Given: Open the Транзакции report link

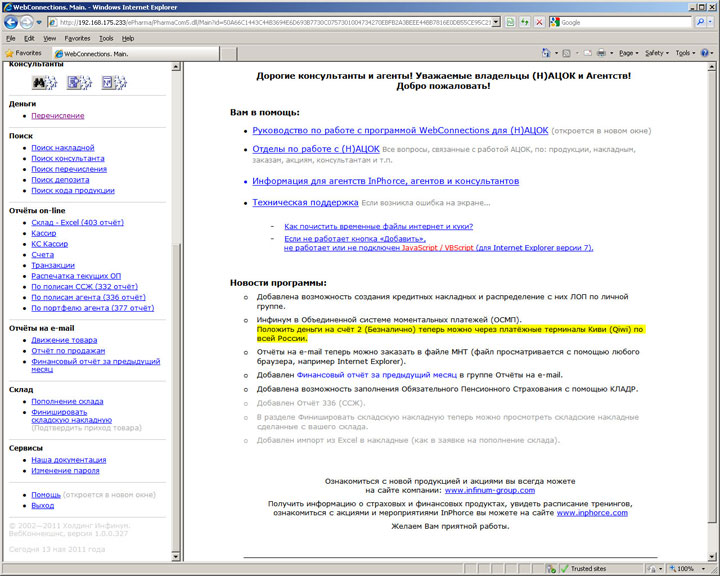Looking at the screenshot, I should [53, 265].
